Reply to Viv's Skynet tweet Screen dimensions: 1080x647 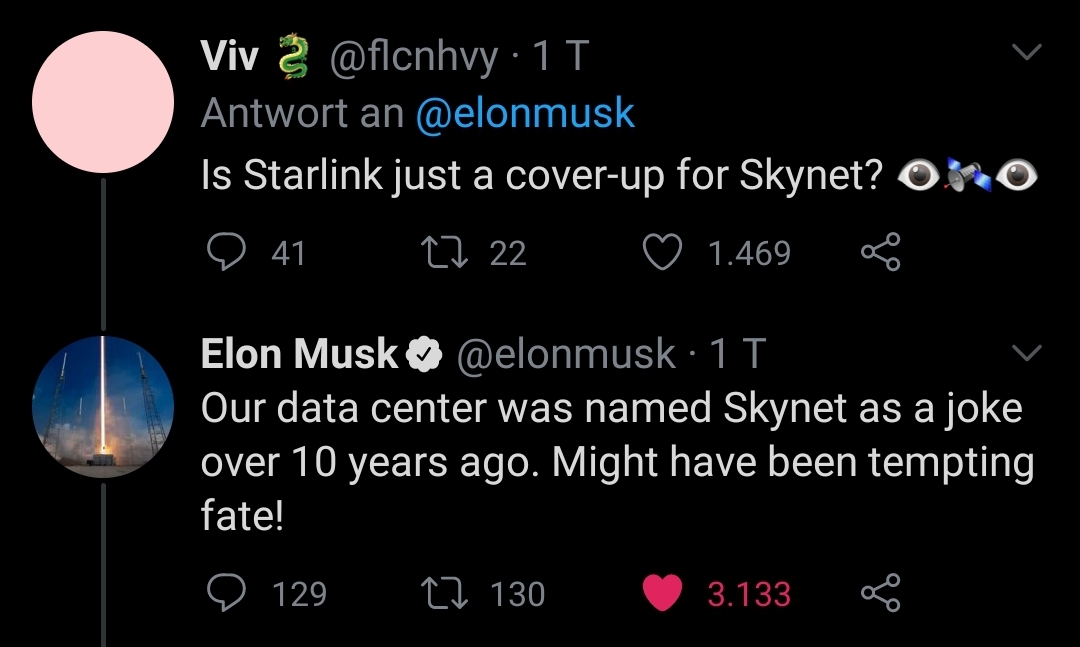pos(226,253)
